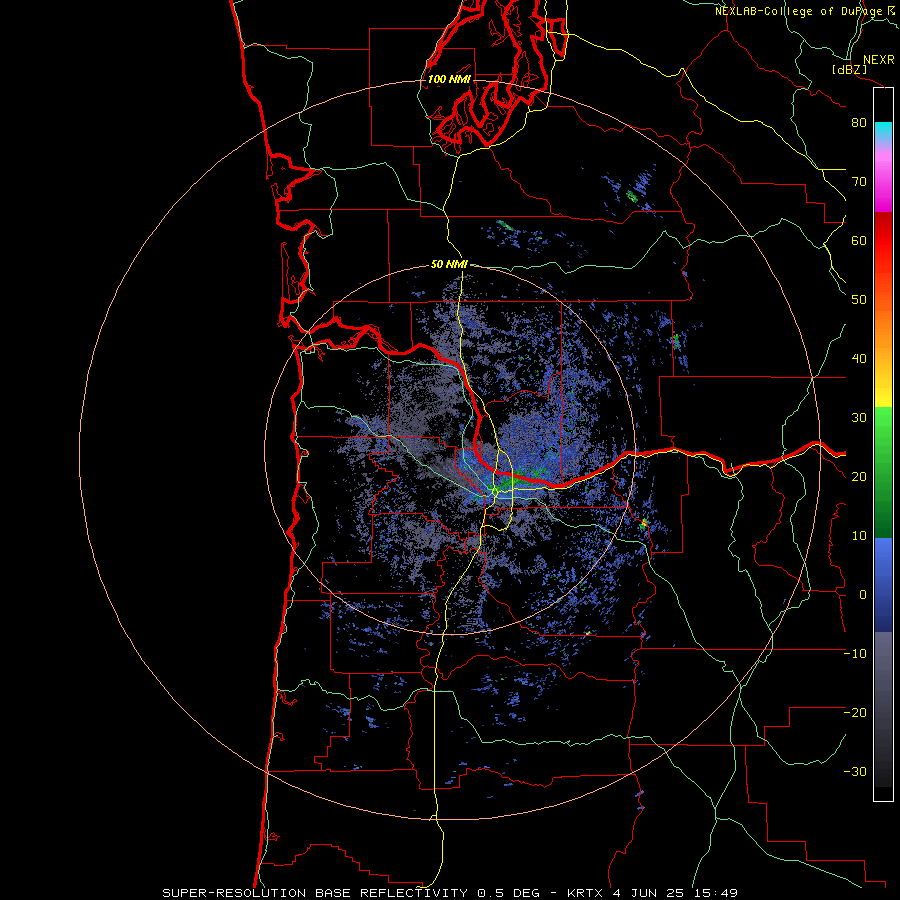Click the "15:49" timestamp text
The image size is (900, 900).
point(716,893)
